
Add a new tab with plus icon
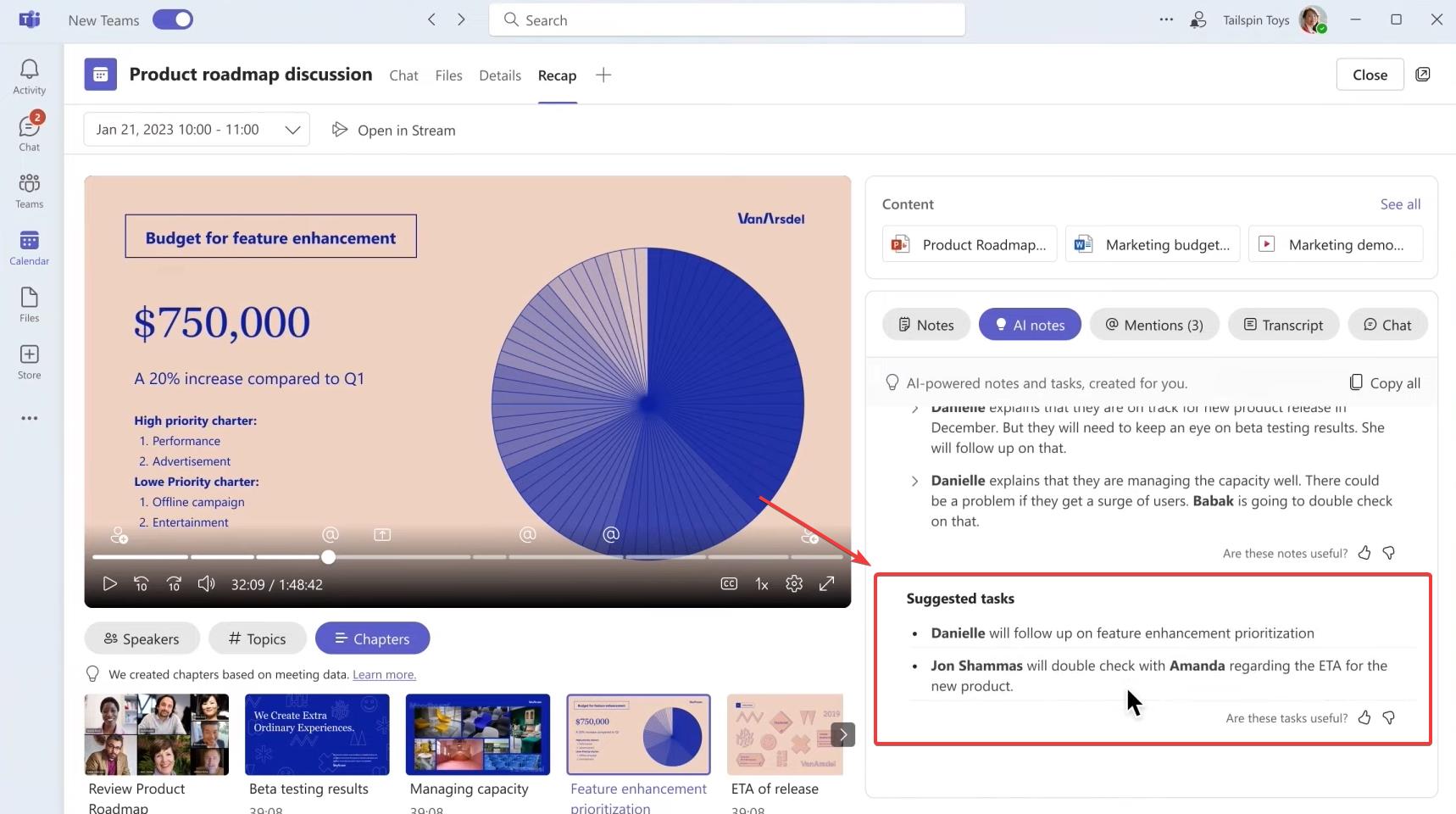pos(603,75)
